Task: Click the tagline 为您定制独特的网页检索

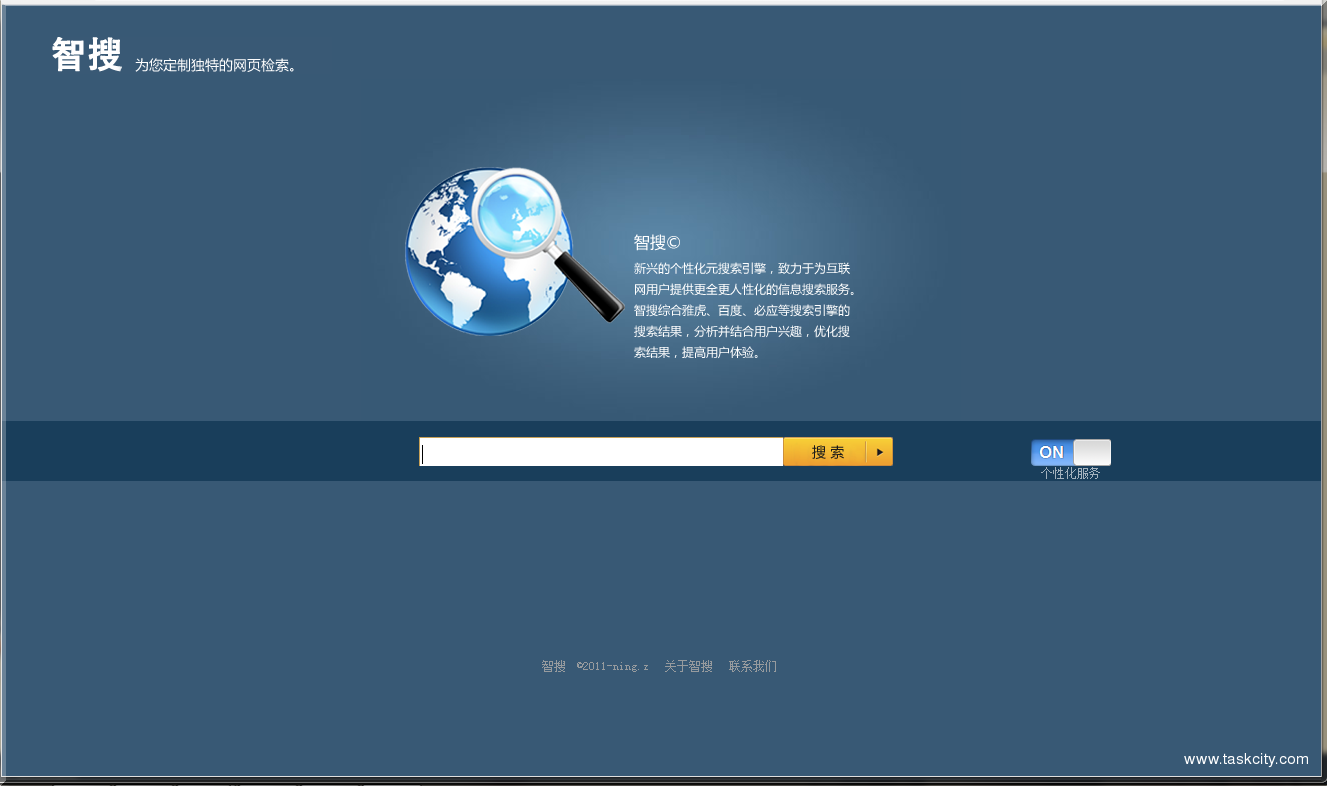Action: pyautogui.click(x=216, y=66)
